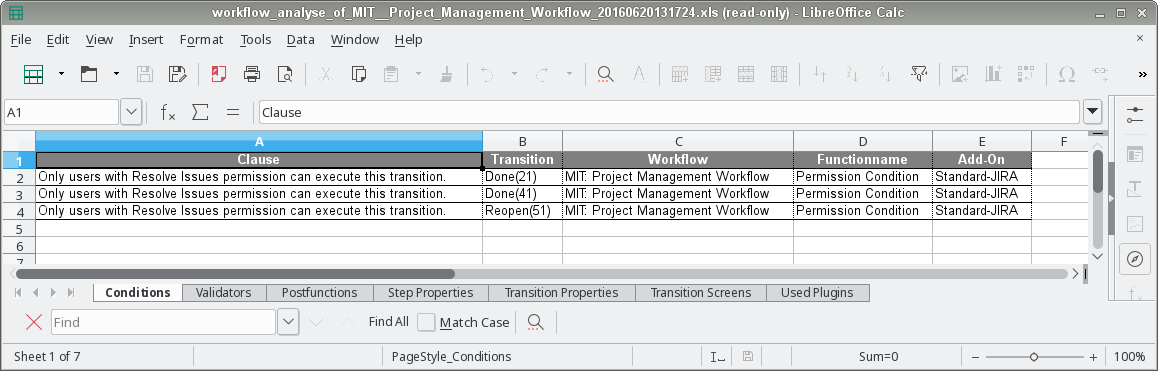1158x371 pixels.
Task: Open the recent files dropdown arrow
Action: click(116, 74)
